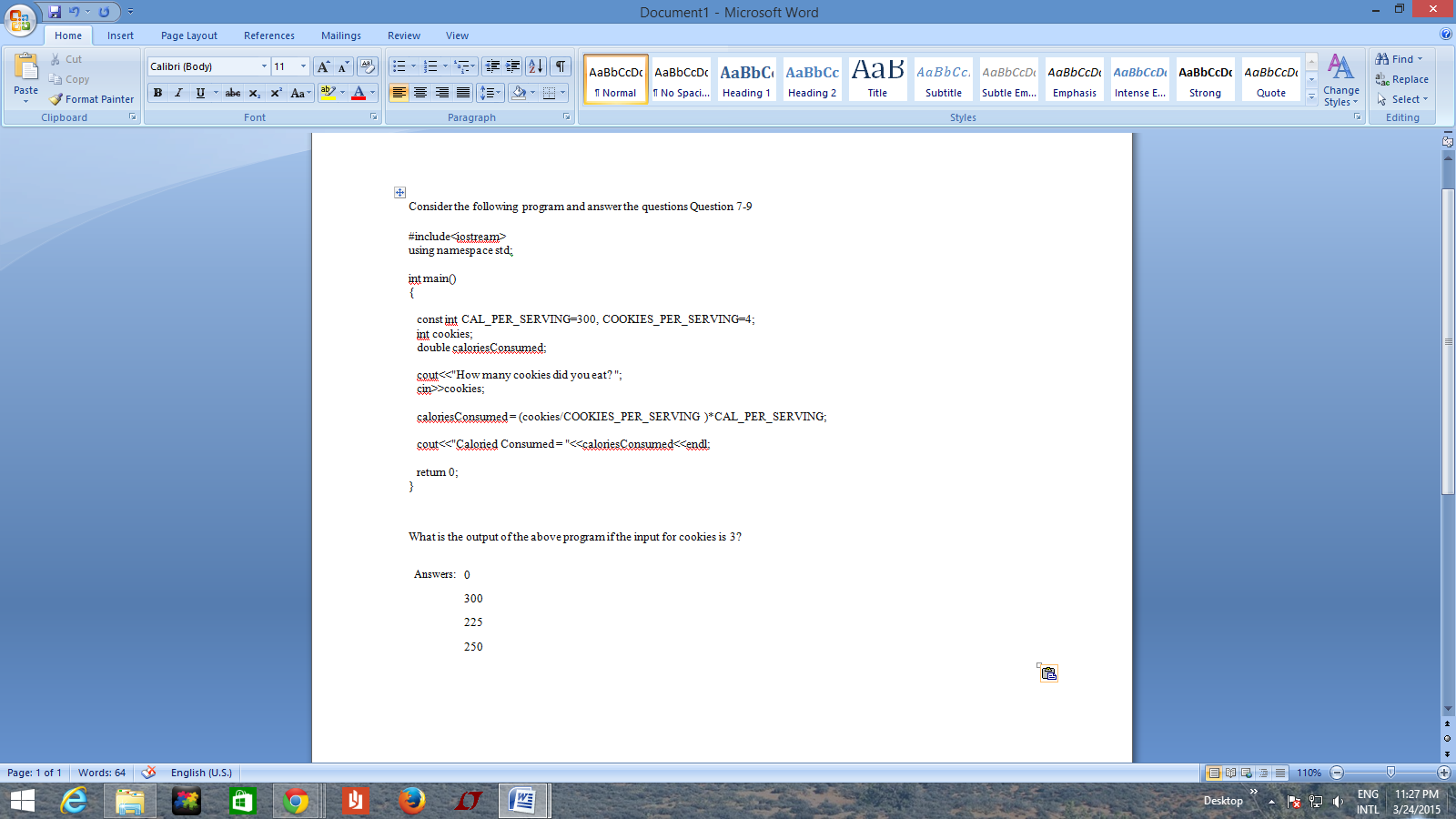1456x819 pixels.
Task: Open the Paste Options smart tag
Action: (1048, 673)
